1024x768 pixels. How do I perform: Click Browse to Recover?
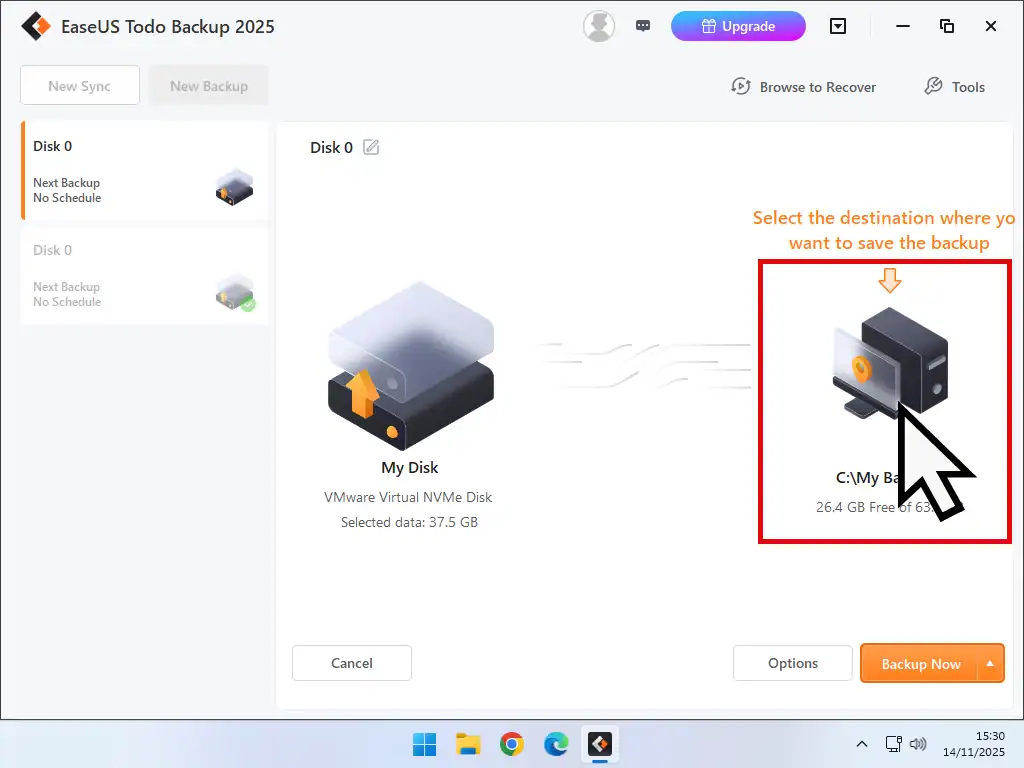point(803,87)
